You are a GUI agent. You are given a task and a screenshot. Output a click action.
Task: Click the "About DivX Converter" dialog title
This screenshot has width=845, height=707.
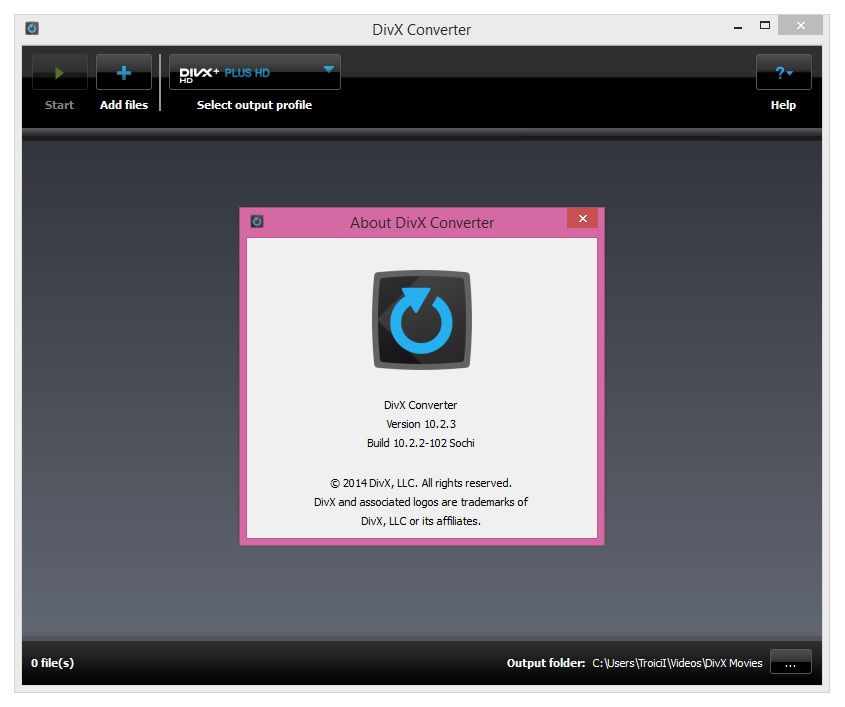tap(422, 223)
